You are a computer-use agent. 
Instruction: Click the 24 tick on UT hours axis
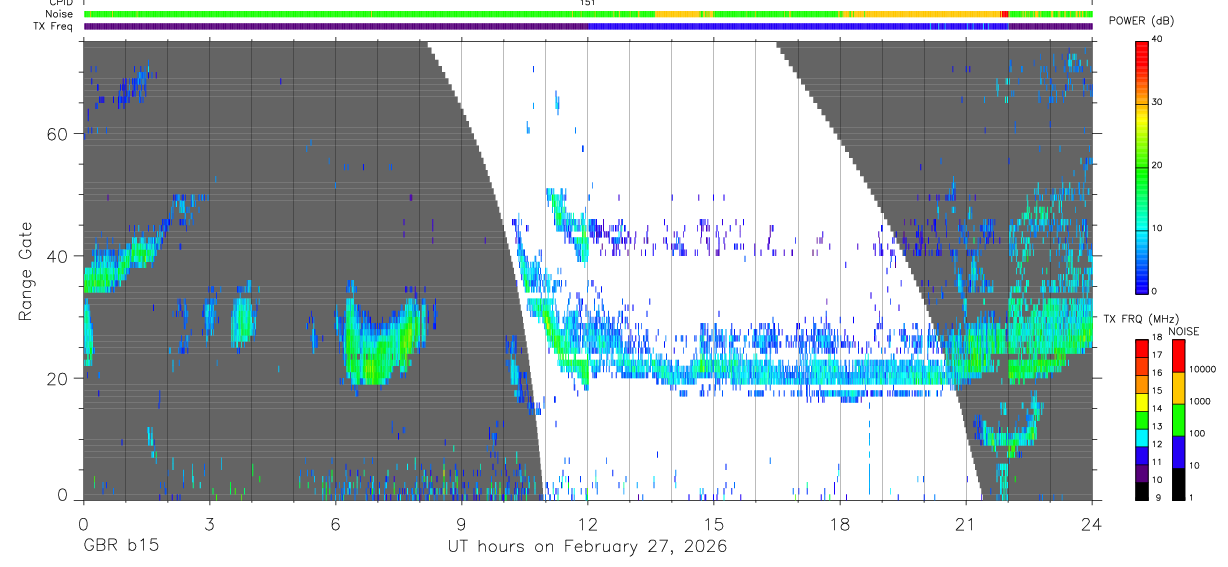pyautogui.click(x=1092, y=523)
